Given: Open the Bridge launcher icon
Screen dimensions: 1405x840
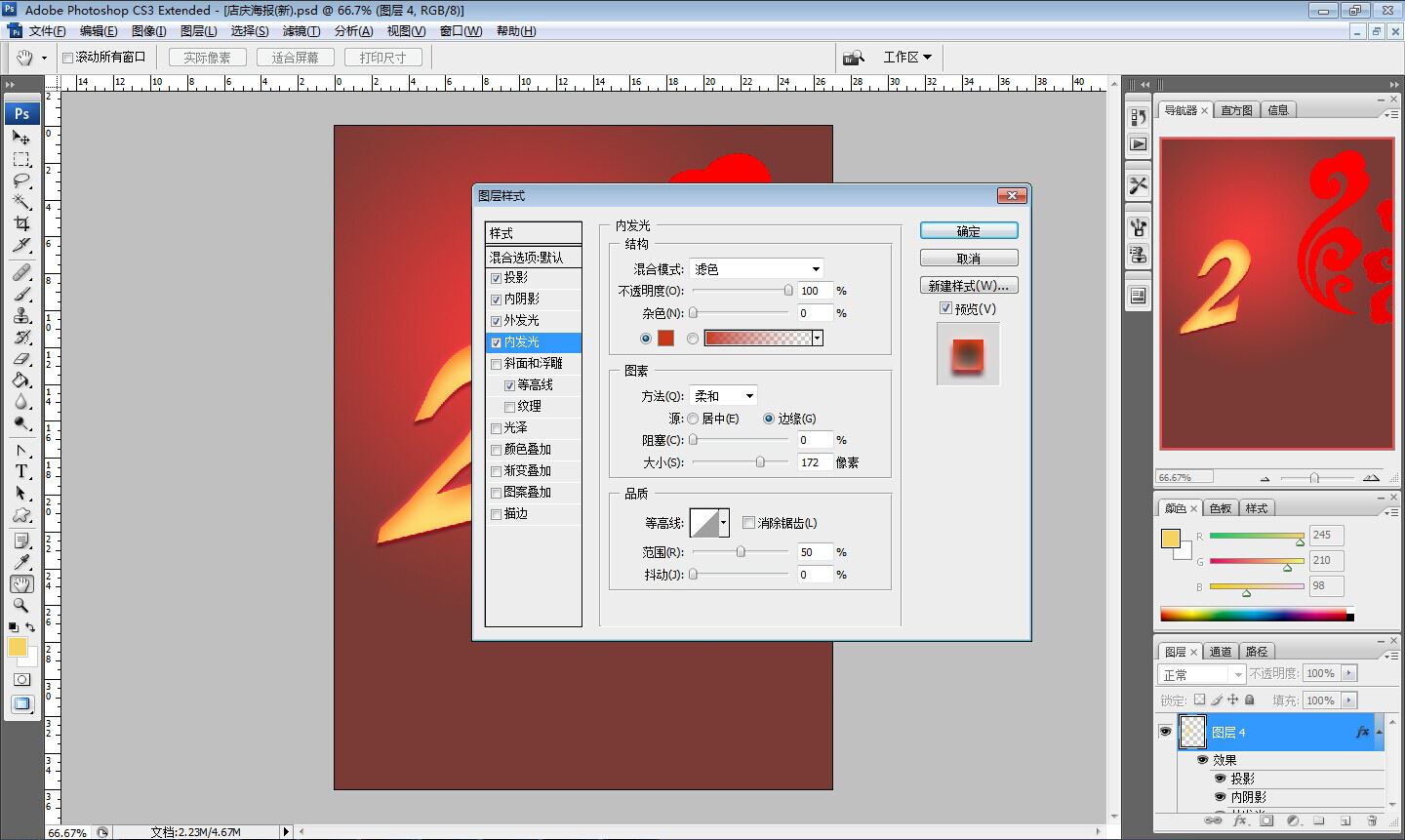Looking at the screenshot, I should [x=854, y=58].
